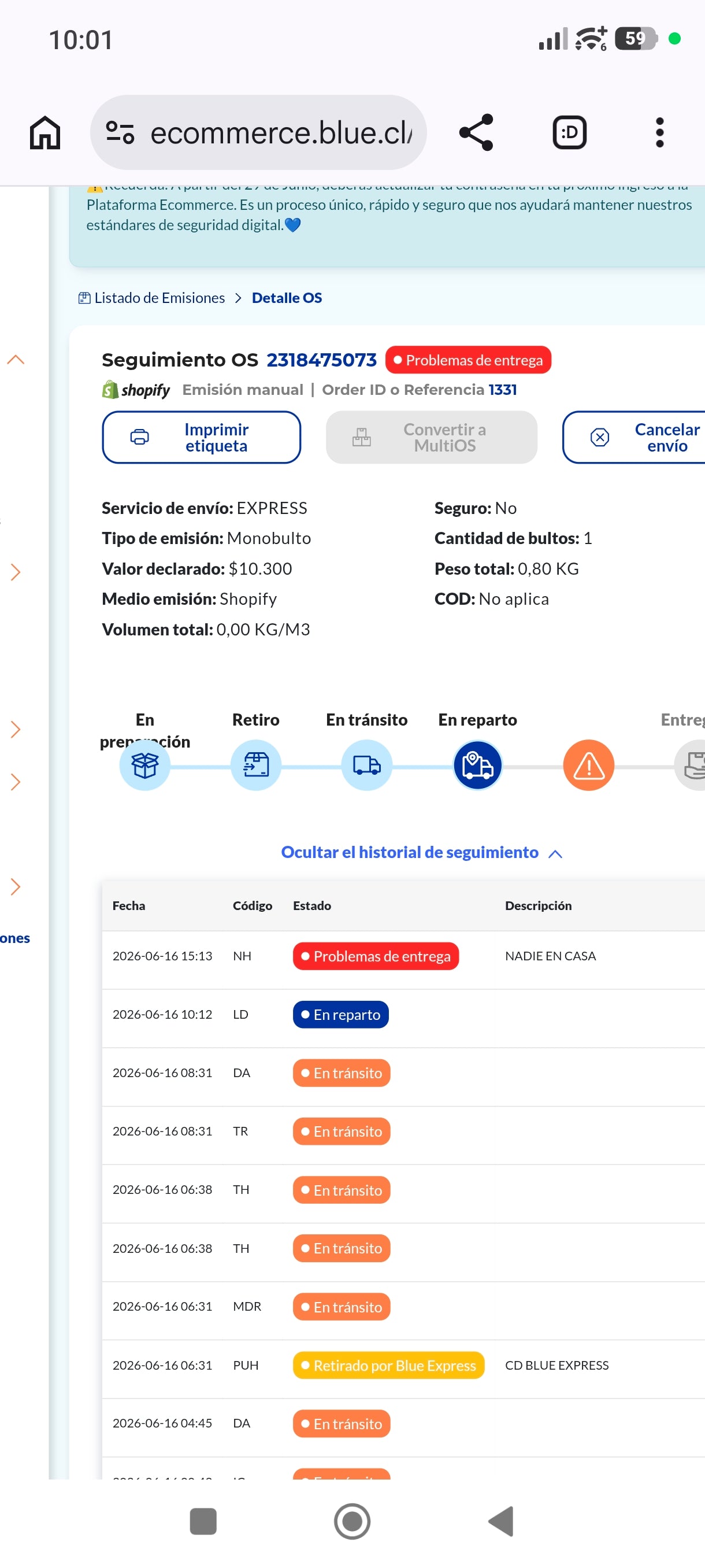
Task: Click the Estado column header
Action: [312, 906]
